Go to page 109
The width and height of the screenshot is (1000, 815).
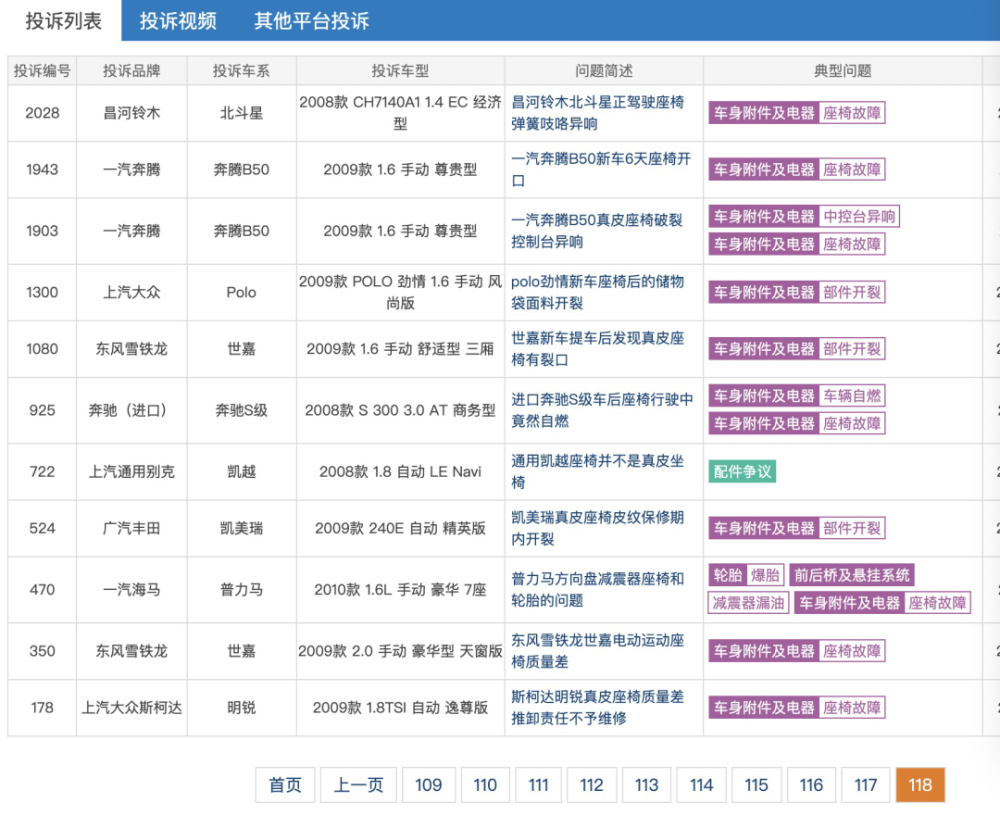(428, 785)
